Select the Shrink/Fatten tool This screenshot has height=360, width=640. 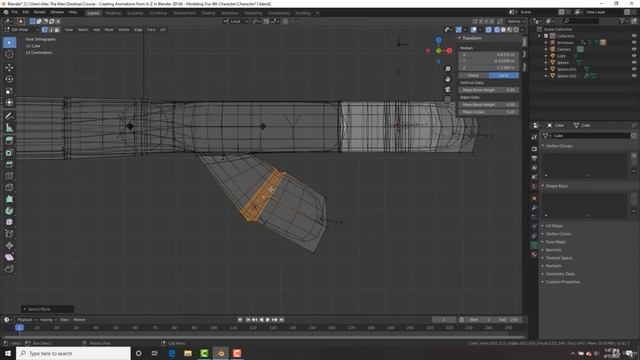tap(9, 246)
